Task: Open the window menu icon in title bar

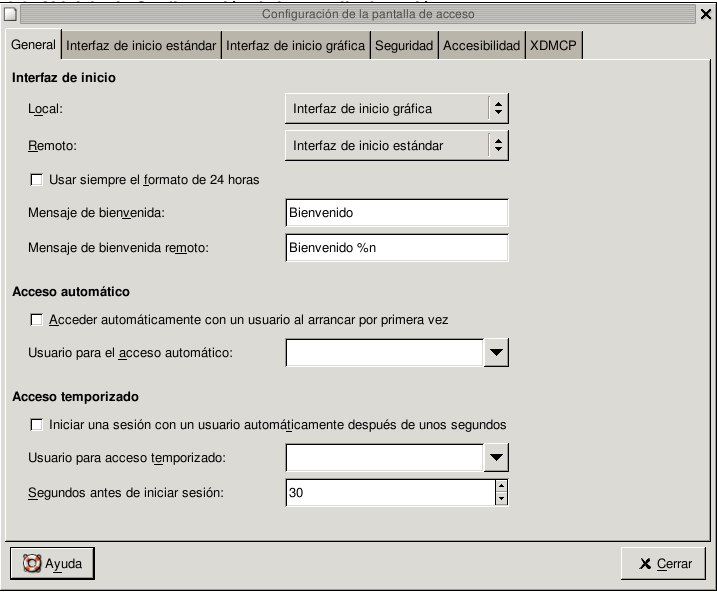Action: [x=10, y=14]
